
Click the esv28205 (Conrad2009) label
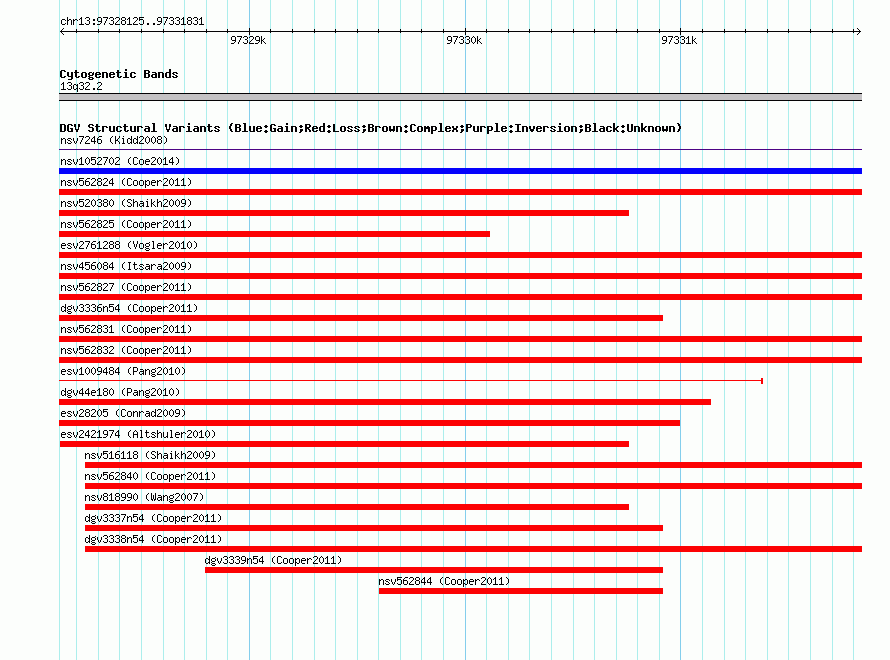123,413
